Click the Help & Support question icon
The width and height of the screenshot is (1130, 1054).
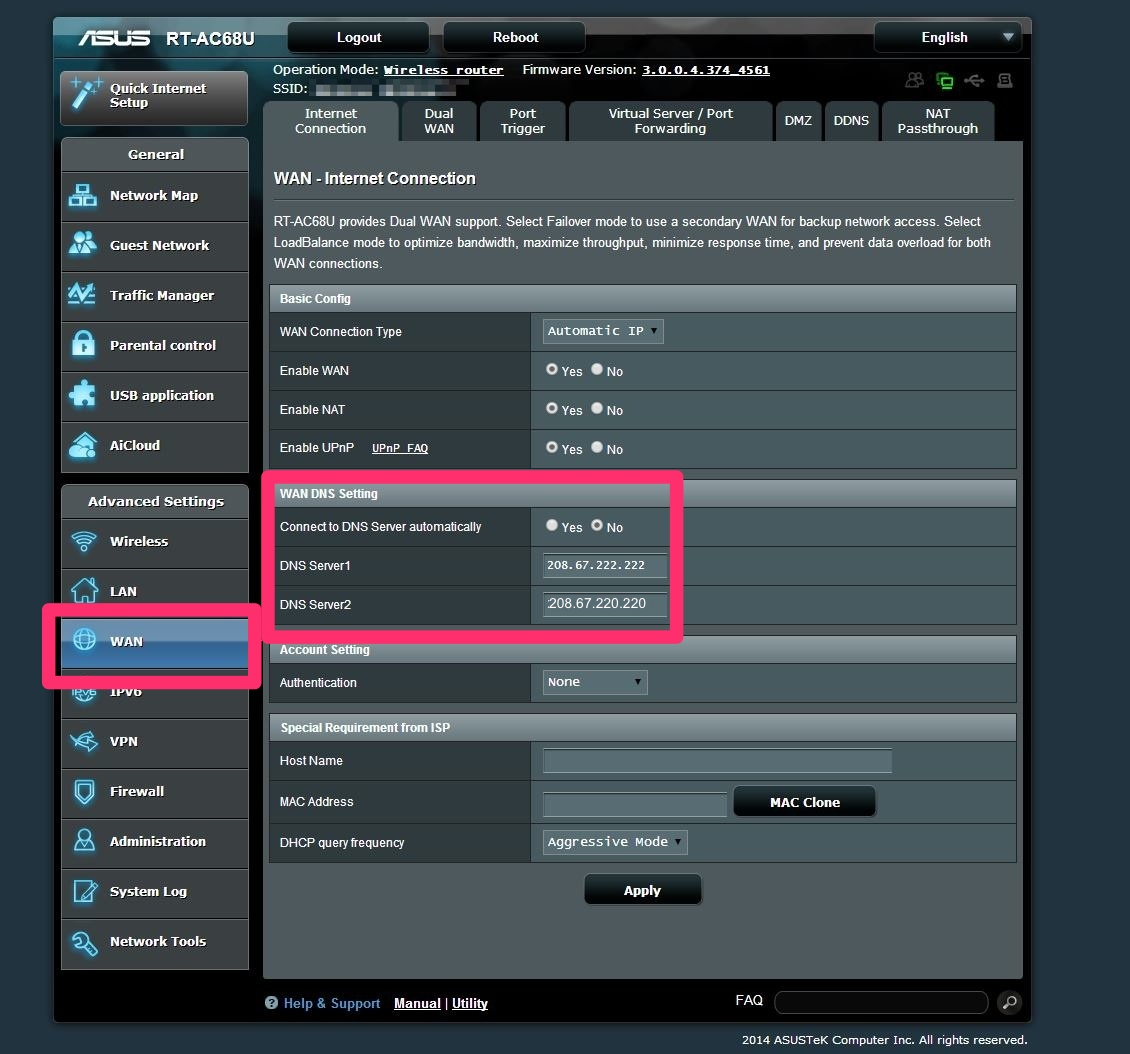coord(272,1003)
